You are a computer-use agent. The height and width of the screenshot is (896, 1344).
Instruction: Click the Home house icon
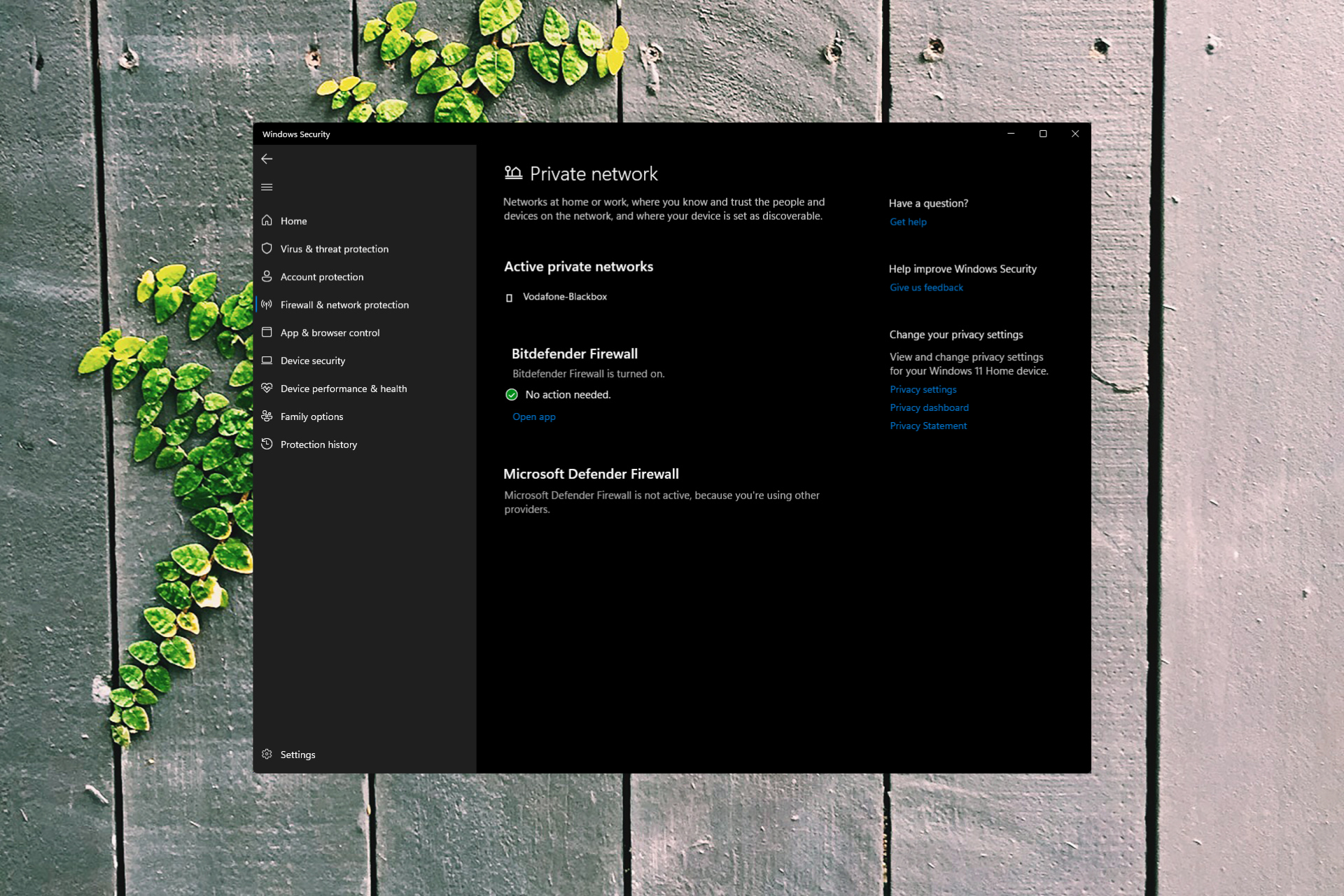tap(267, 220)
